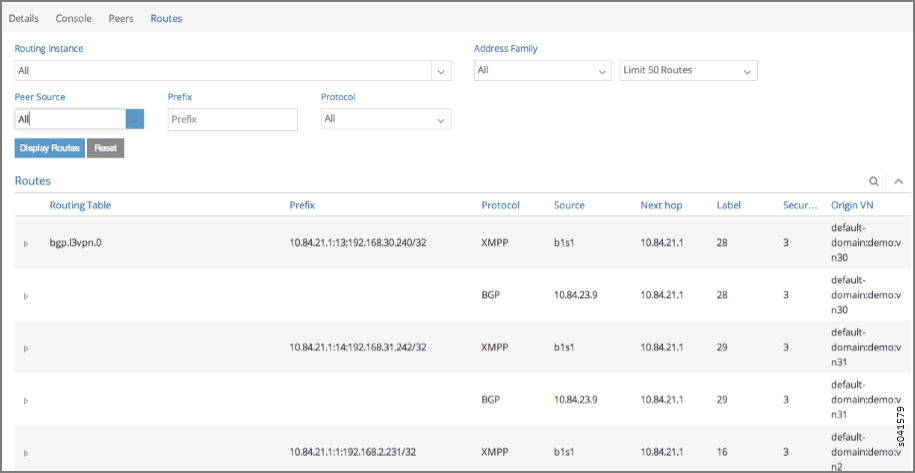Viewport: 915px width, 473px height.
Task: Sort by the Next hop column header
Action: click(x=661, y=205)
